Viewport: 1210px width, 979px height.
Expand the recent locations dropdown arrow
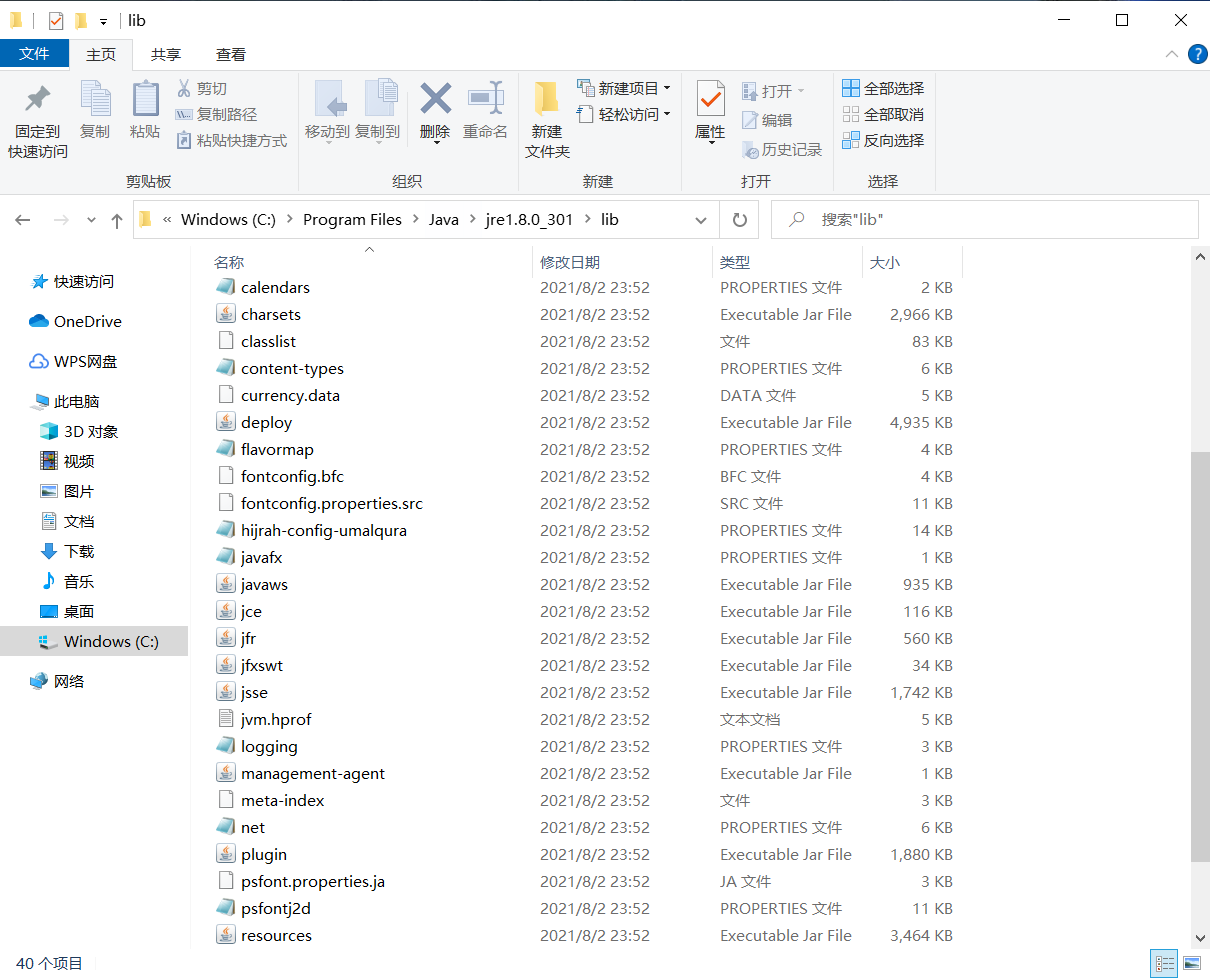pos(91,220)
